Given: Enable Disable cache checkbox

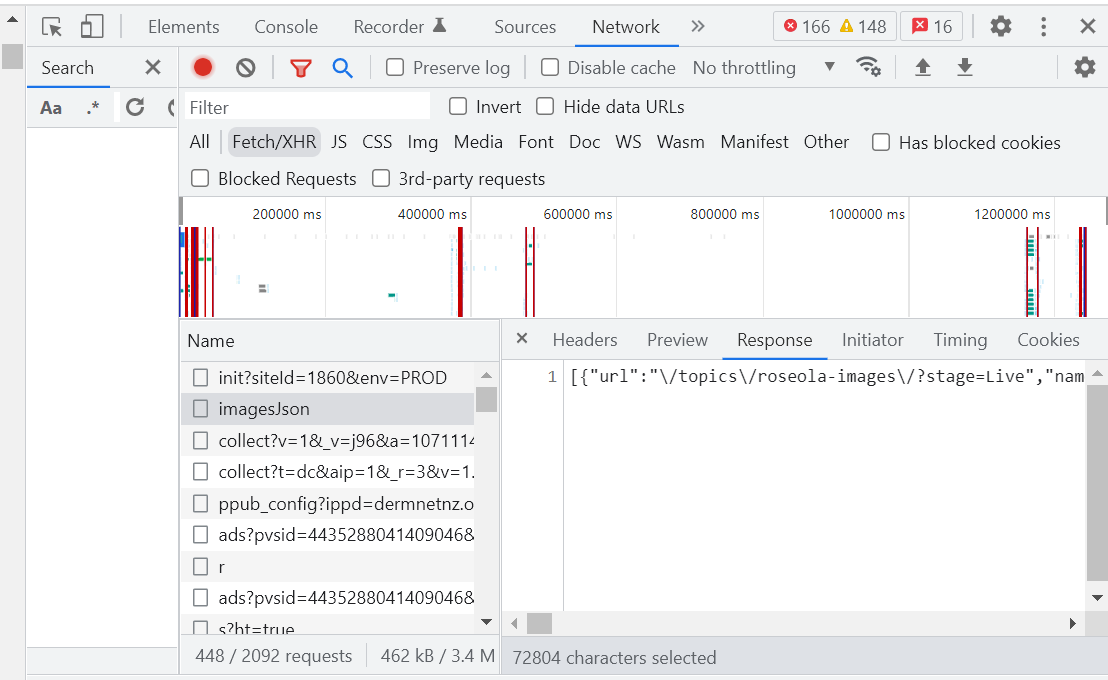Looking at the screenshot, I should 550,67.
